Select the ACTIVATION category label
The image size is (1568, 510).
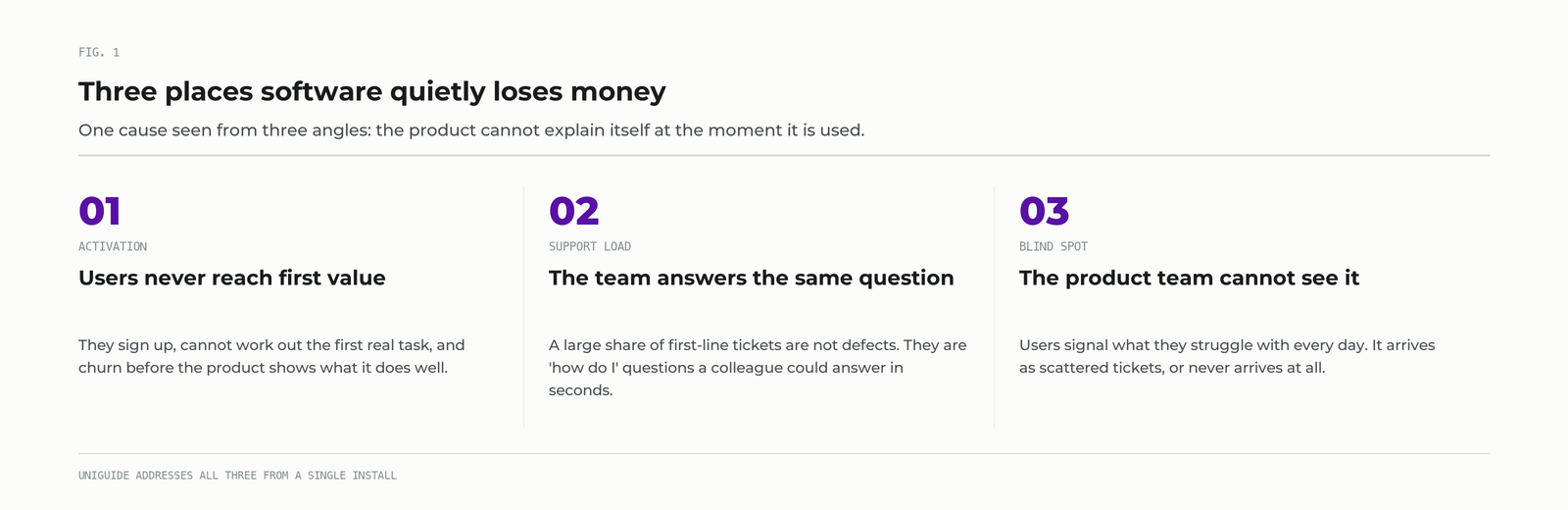pyautogui.click(x=113, y=246)
